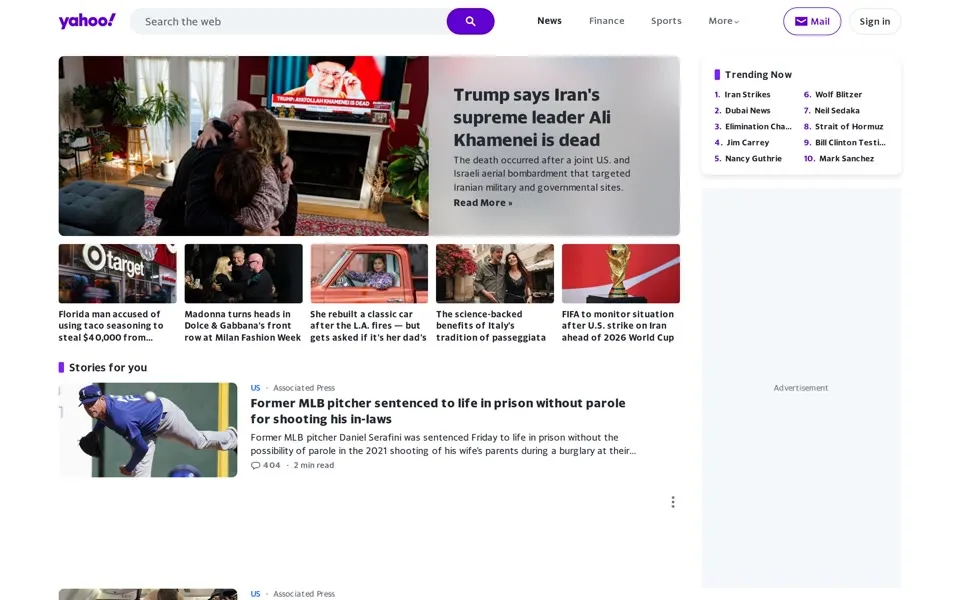The image size is (960, 600).
Task: Read Madonna Dolce & Gabbana story
Action: [242, 326]
